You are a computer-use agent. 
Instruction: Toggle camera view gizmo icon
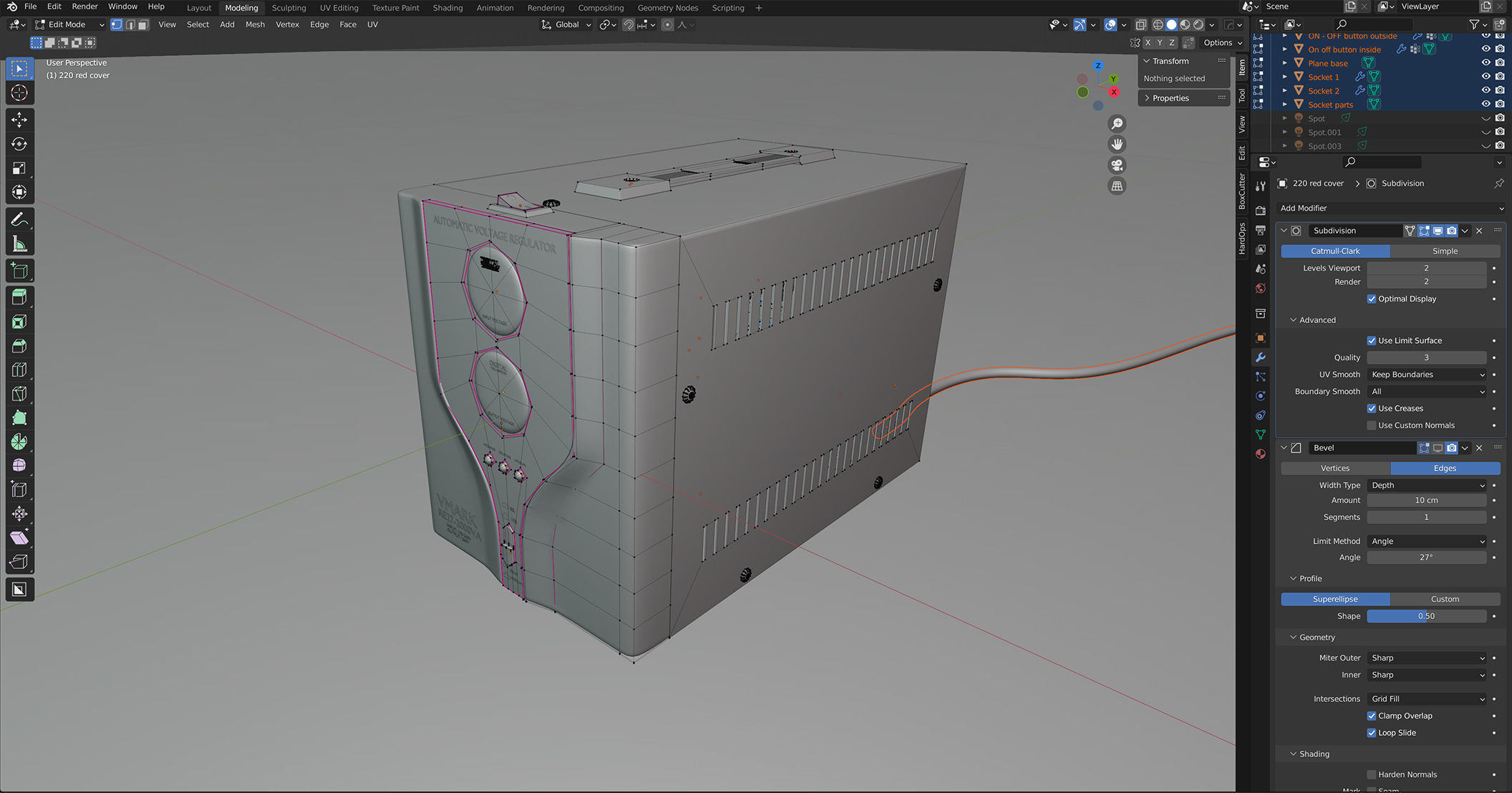(x=1117, y=165)
